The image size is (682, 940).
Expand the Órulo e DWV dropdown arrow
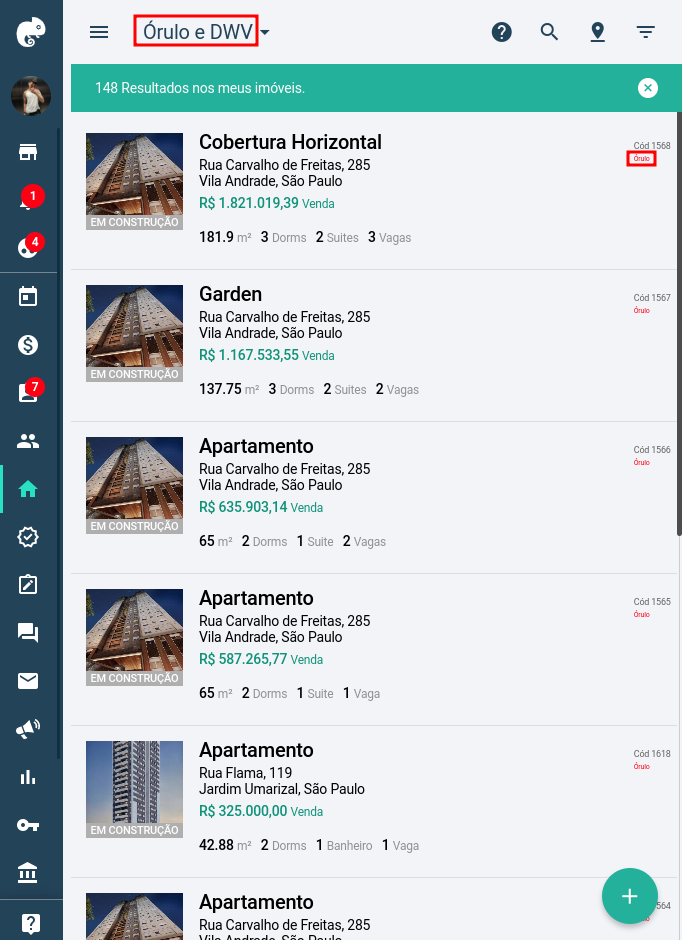coord(264,32)
